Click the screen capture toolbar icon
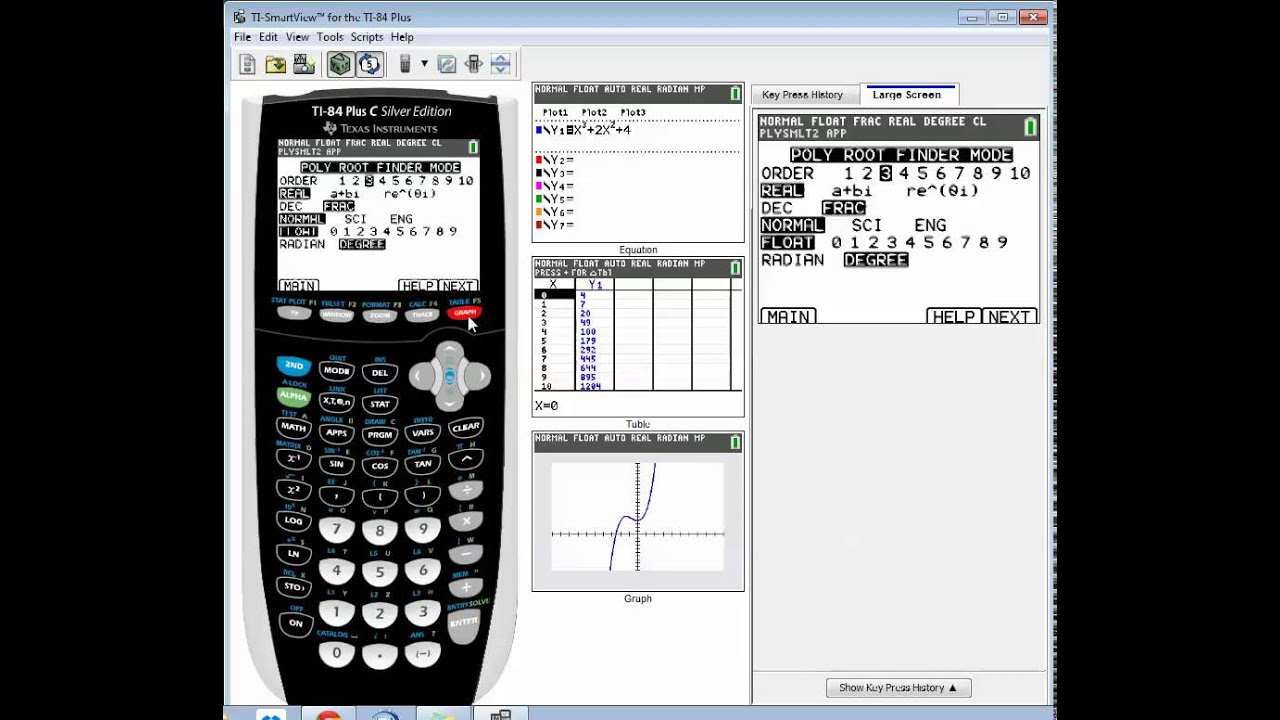The width and height of the screenshot is (1280, 720). 304,65
